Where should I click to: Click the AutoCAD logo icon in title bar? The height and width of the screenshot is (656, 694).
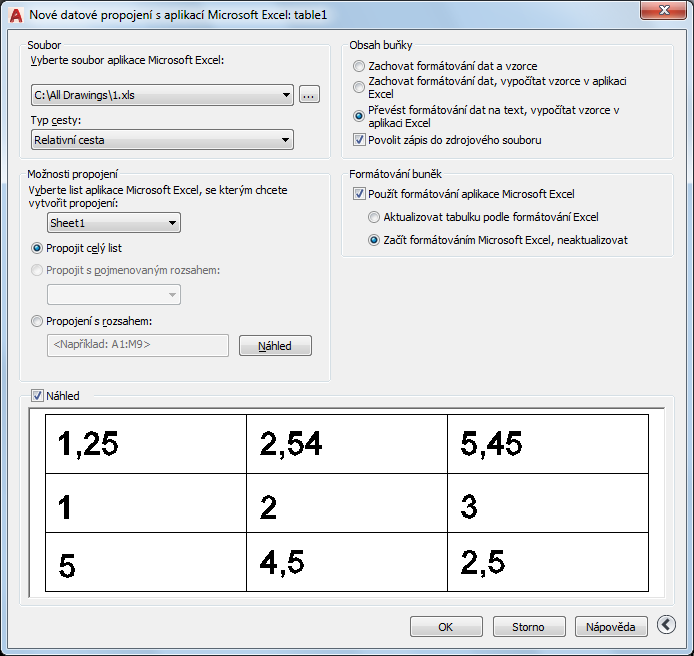tap(16, 15)
